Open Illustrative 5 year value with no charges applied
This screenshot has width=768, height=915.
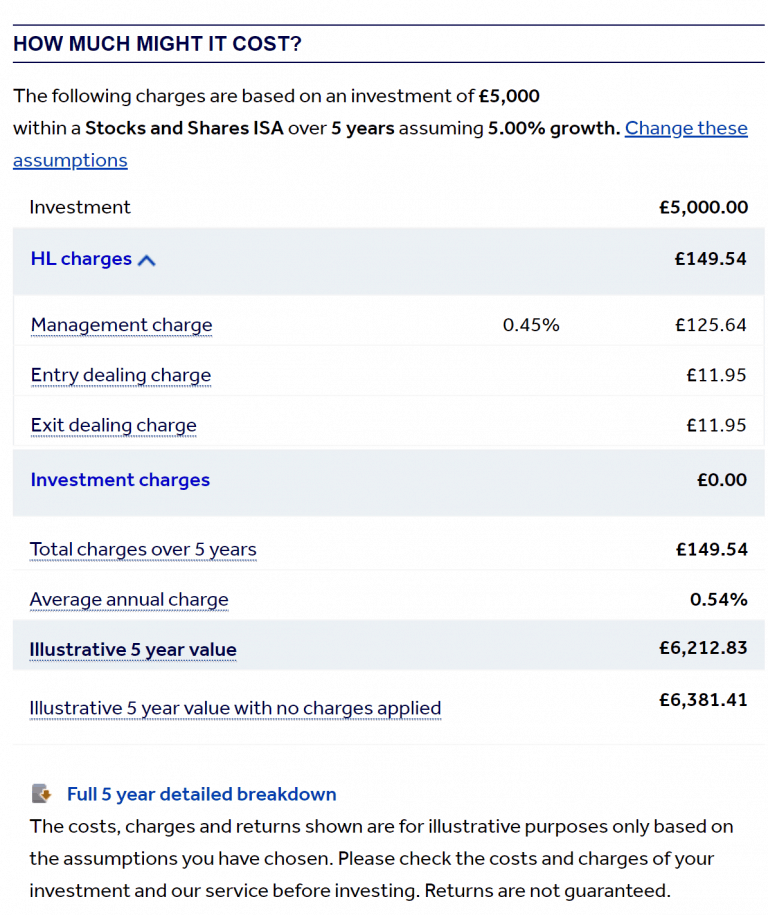236,708
